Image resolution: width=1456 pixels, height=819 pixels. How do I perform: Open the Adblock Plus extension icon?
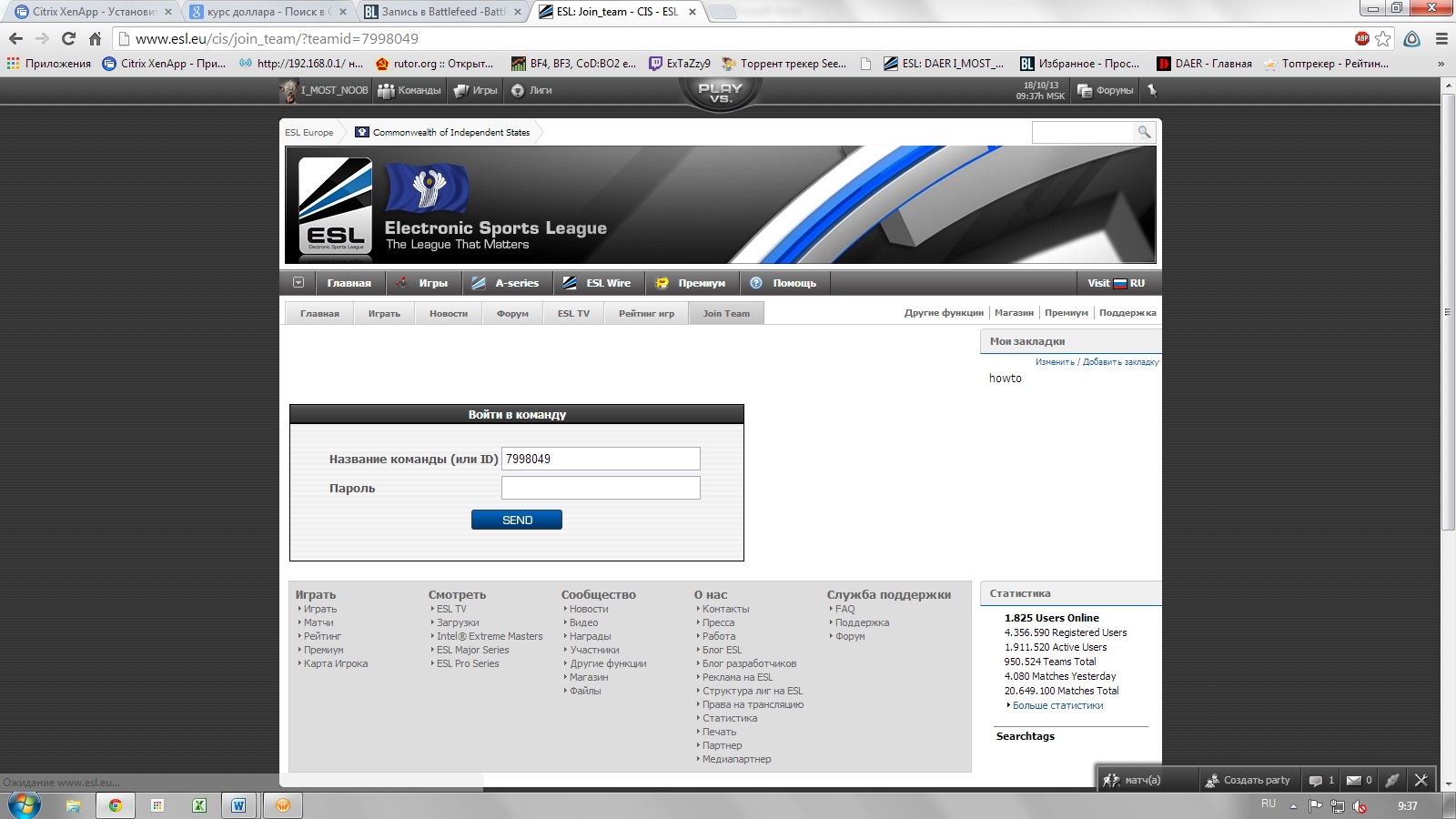click(x=1362, y=38)
